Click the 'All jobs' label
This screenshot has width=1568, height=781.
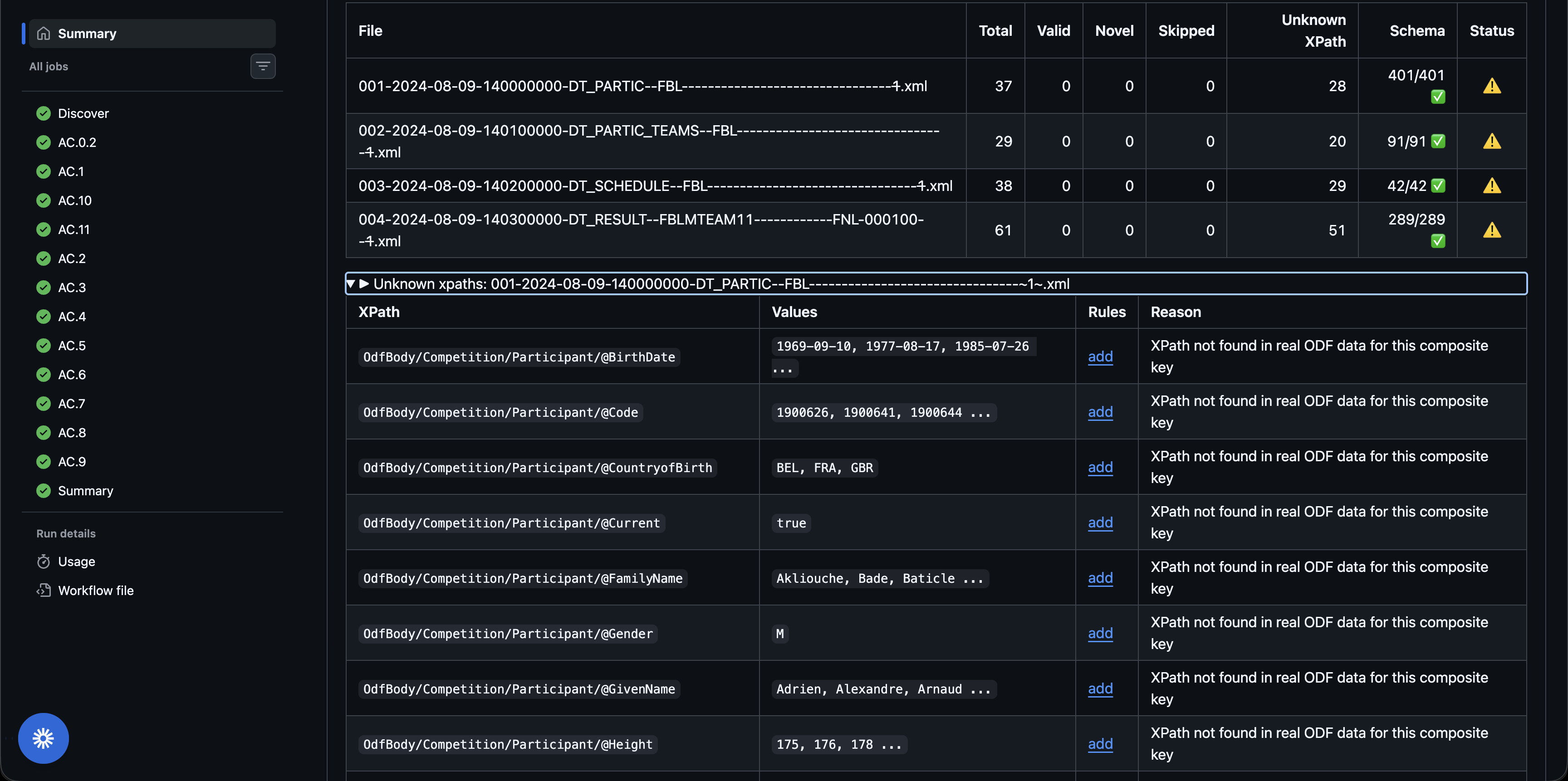(49, 66)
